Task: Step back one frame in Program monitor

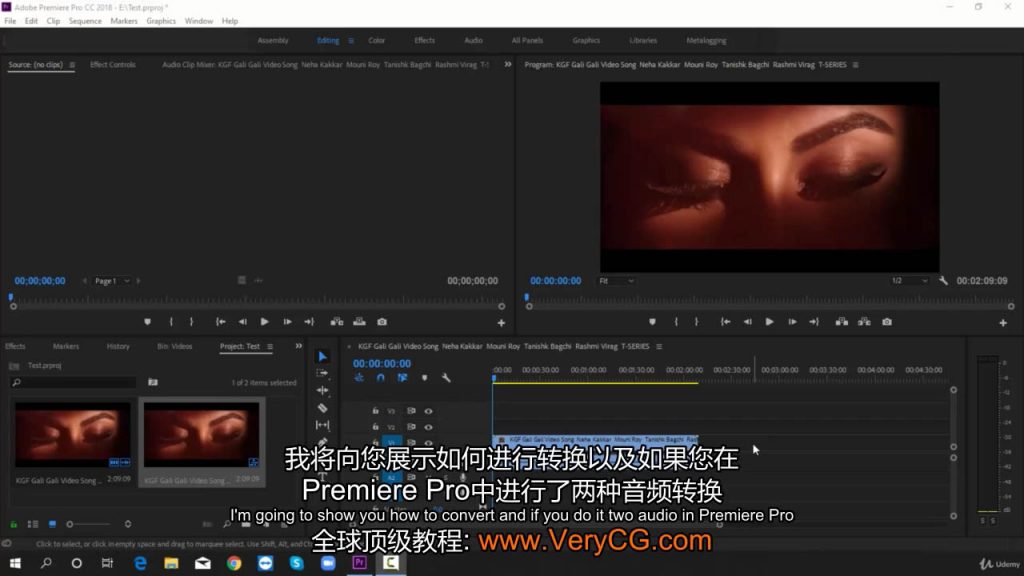Action: (x=748, y=322)
